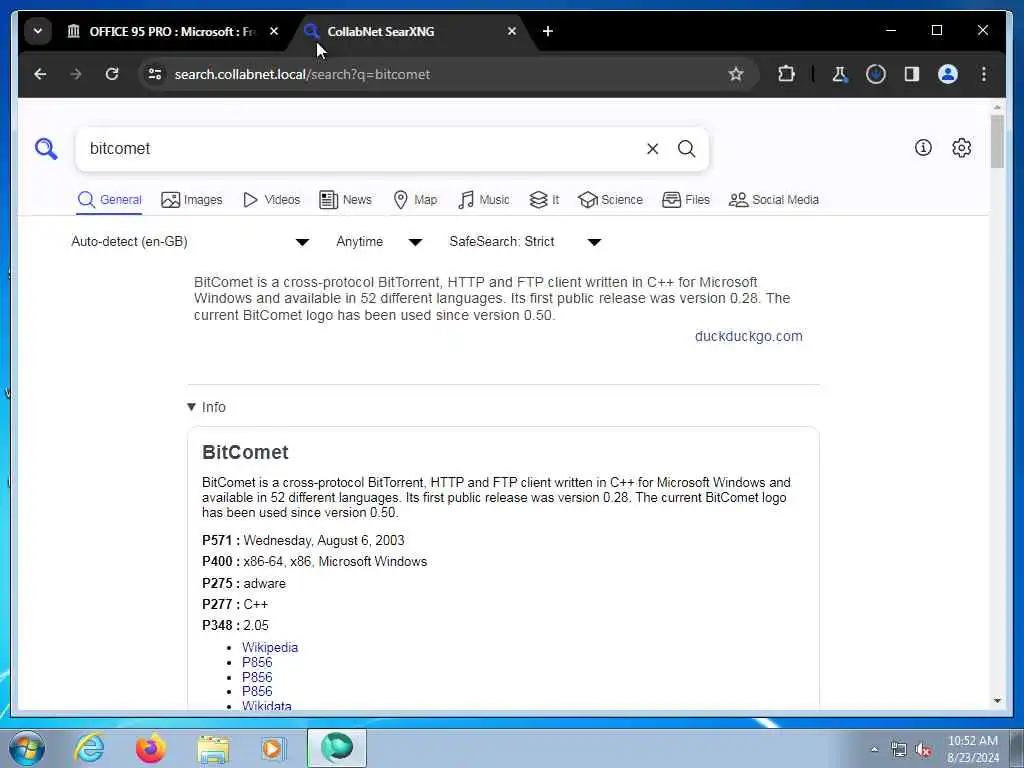This screenshot has height=768, width=1024.
Task: Open SearXNG preferences gear icon
Action: coord(961,148)
